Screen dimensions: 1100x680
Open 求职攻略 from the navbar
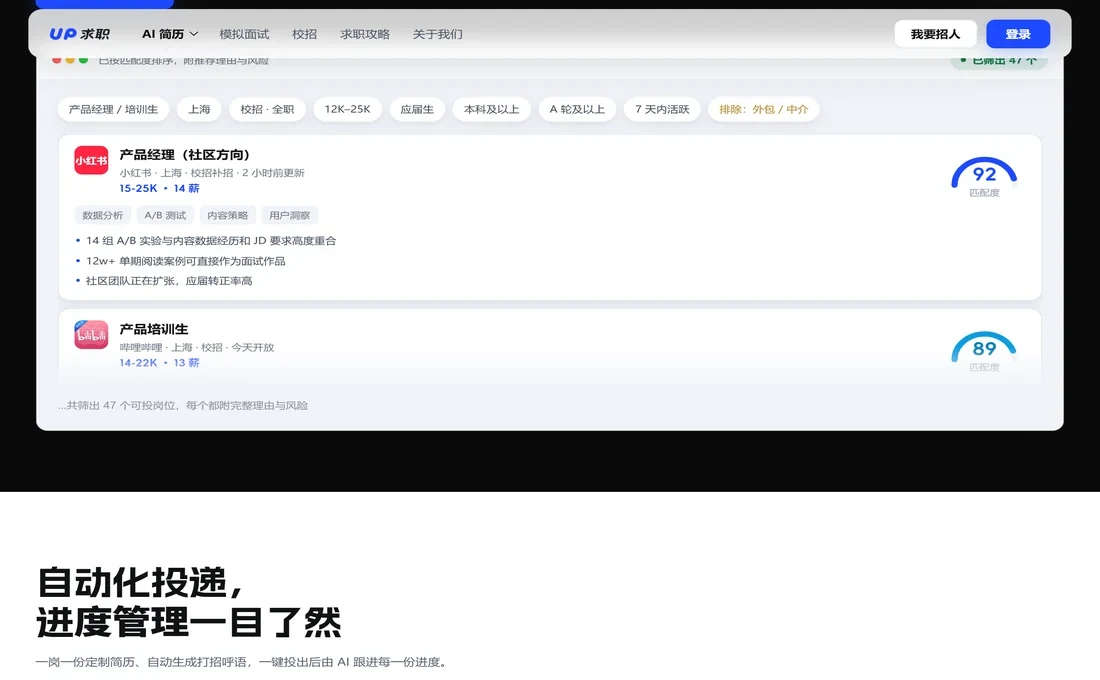click(365, 34)
